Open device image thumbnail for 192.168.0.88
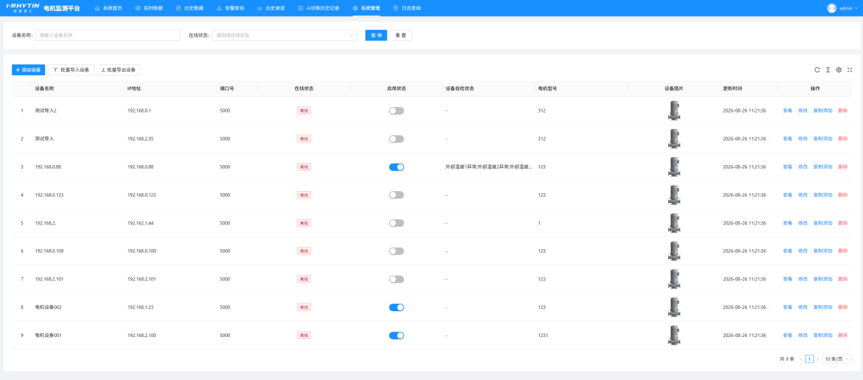 tap(674, 167)
